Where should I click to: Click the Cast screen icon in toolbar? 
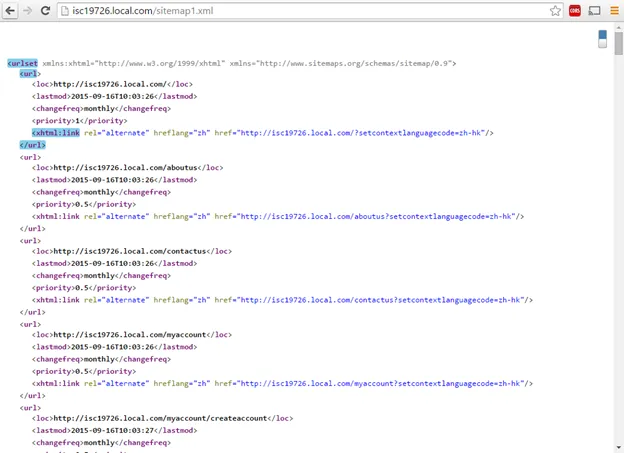pos(595,11)
